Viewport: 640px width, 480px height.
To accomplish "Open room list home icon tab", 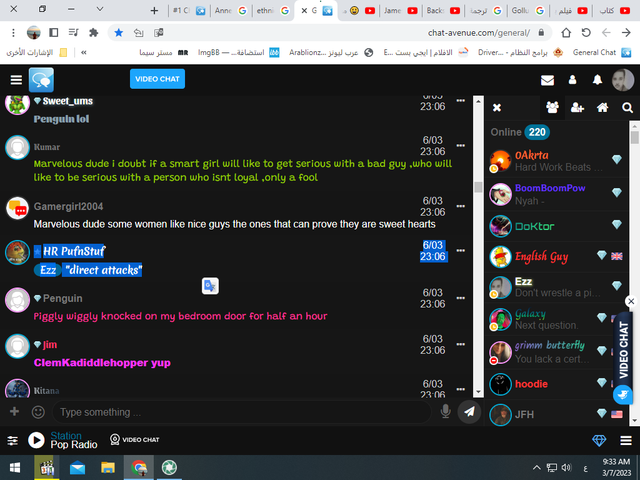I will click(602, 107).
